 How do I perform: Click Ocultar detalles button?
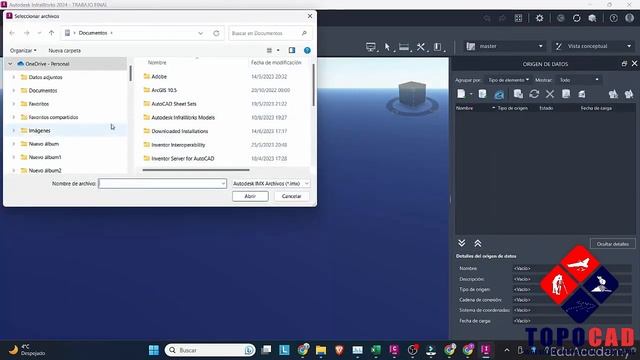(x=613, y=244)
